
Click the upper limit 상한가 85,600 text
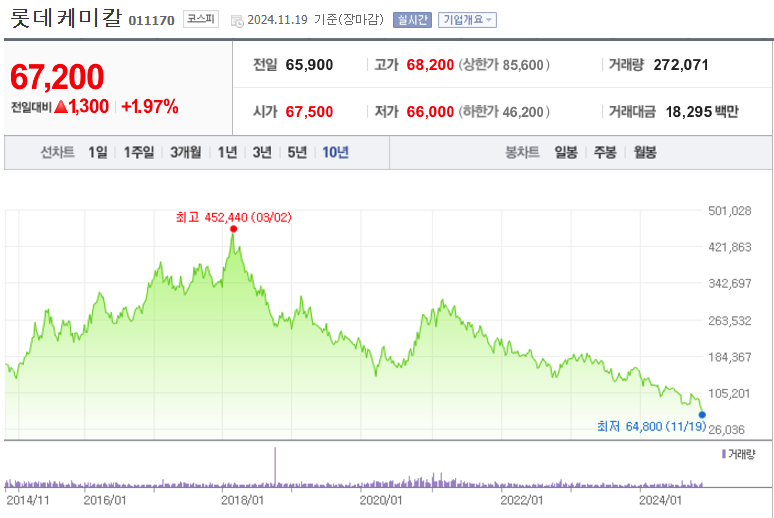pos(504,65)
